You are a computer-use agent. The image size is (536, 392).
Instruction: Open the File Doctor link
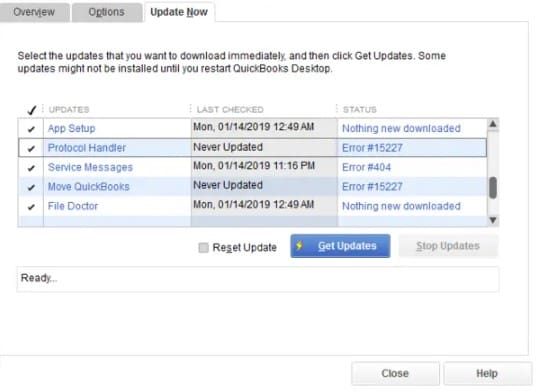pos(73,206)
